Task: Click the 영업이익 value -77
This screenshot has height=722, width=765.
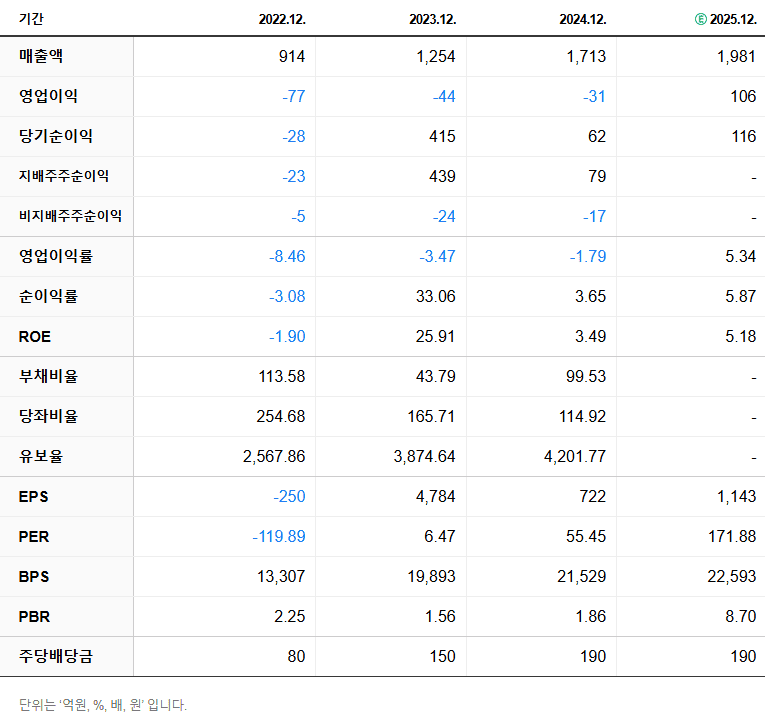Action: 294,97
